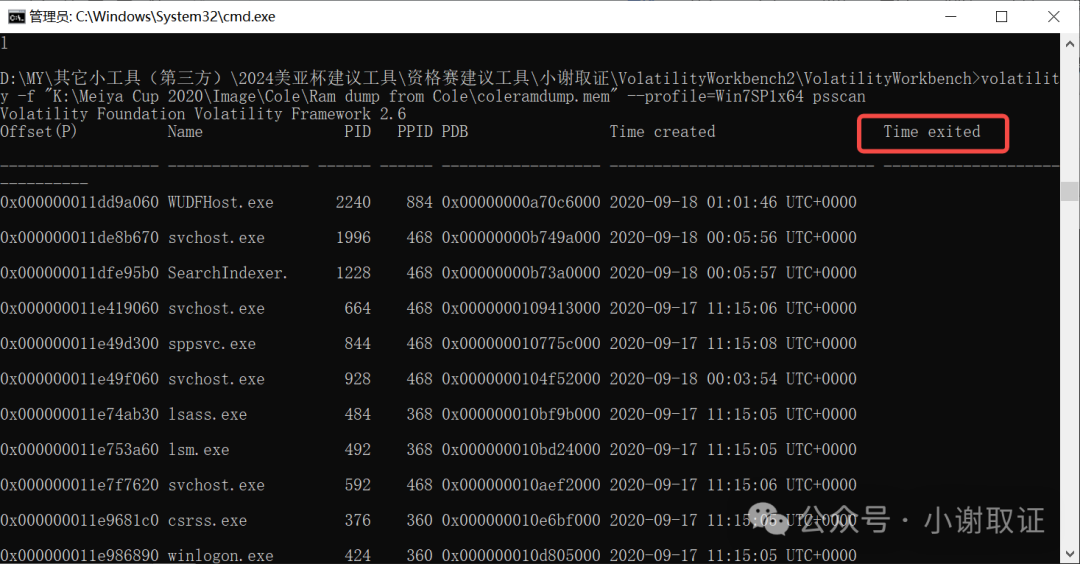Click timestamp '2020-09-18 00:05:56 UTC+0000'
This screenshot has height=564, width=1080.
point(733,238)
